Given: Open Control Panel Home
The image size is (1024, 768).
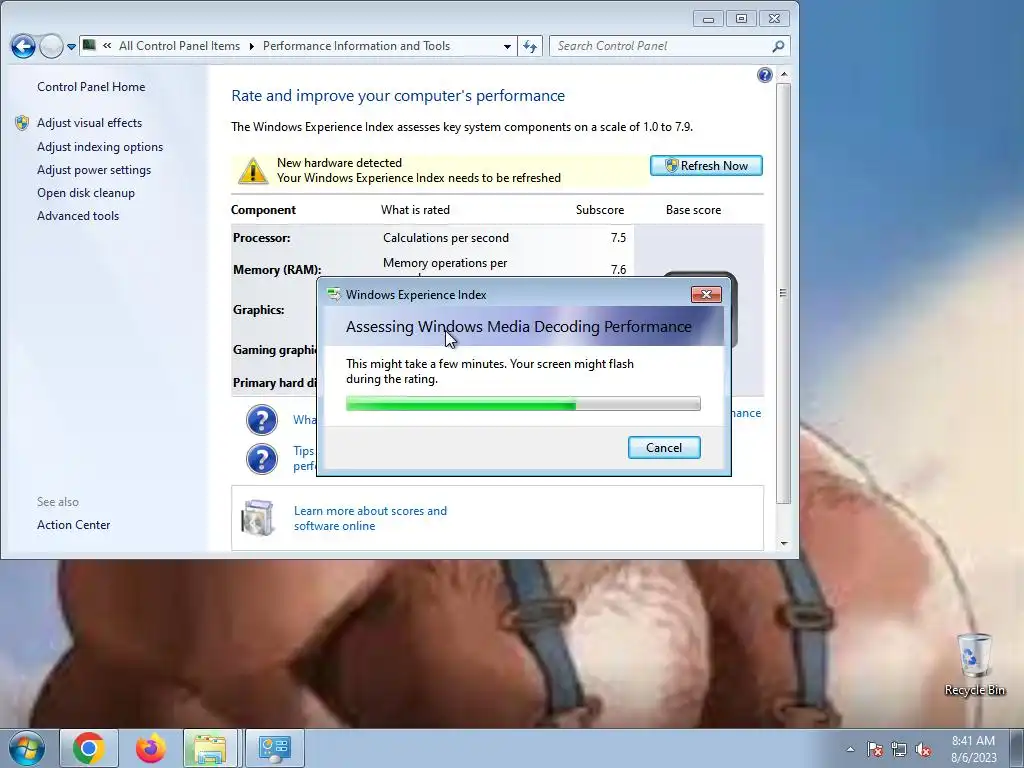Looking at the screenshot, I should pyautogui.click(x=91, y=87).
